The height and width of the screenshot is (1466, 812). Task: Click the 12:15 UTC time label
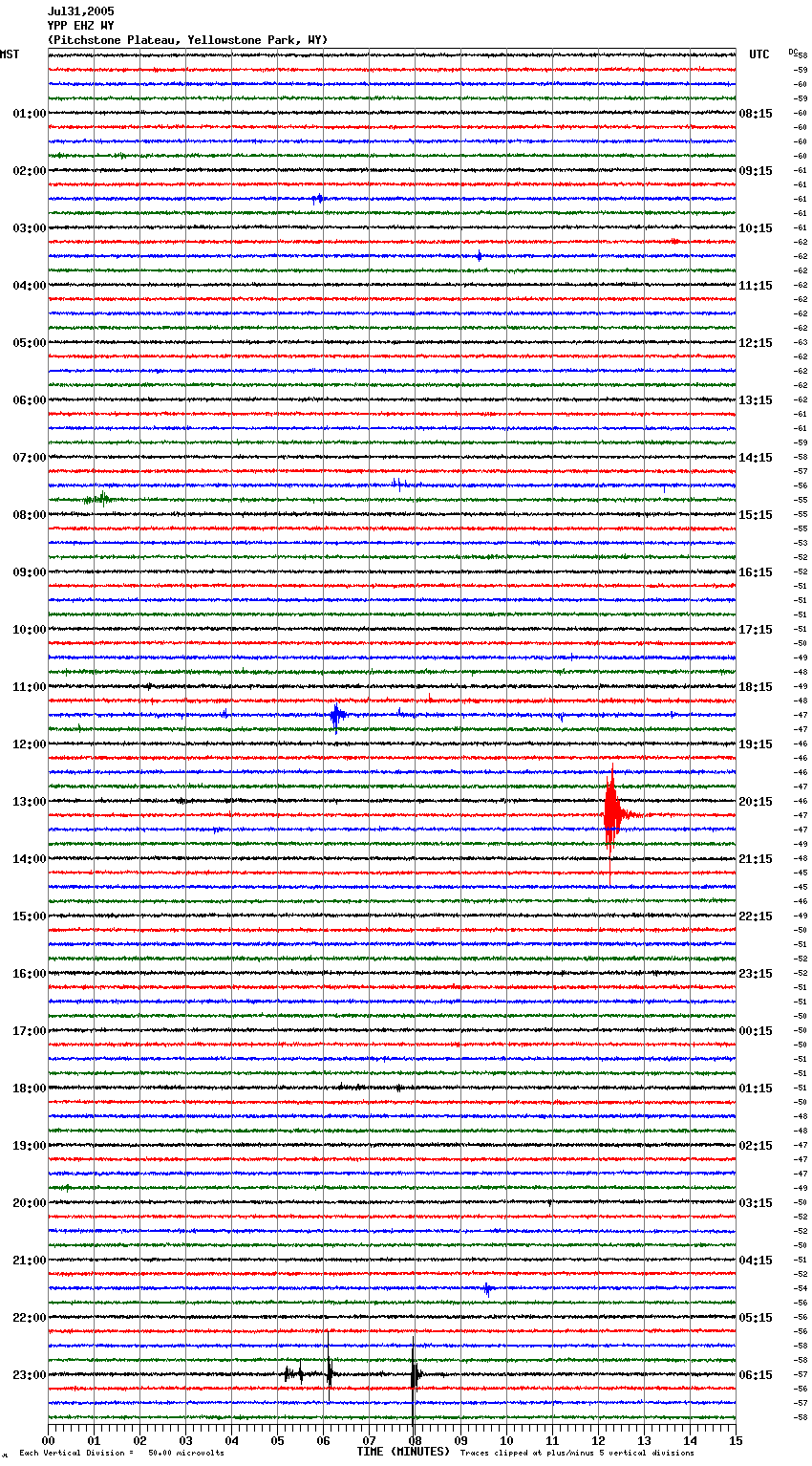tap(756, 343)
